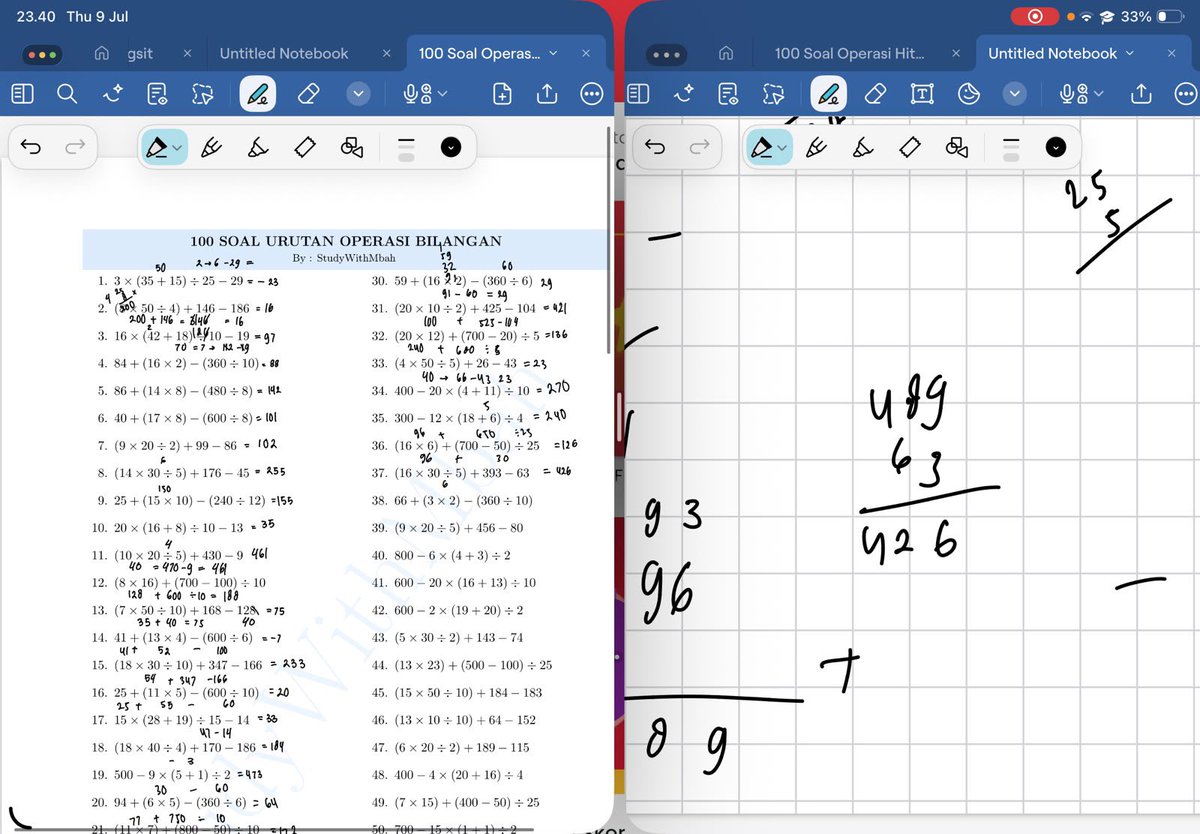1200x834 pixels.
Task: Open right Untitled Notebook tab dropdown chevron
Action: (1130, 53)
